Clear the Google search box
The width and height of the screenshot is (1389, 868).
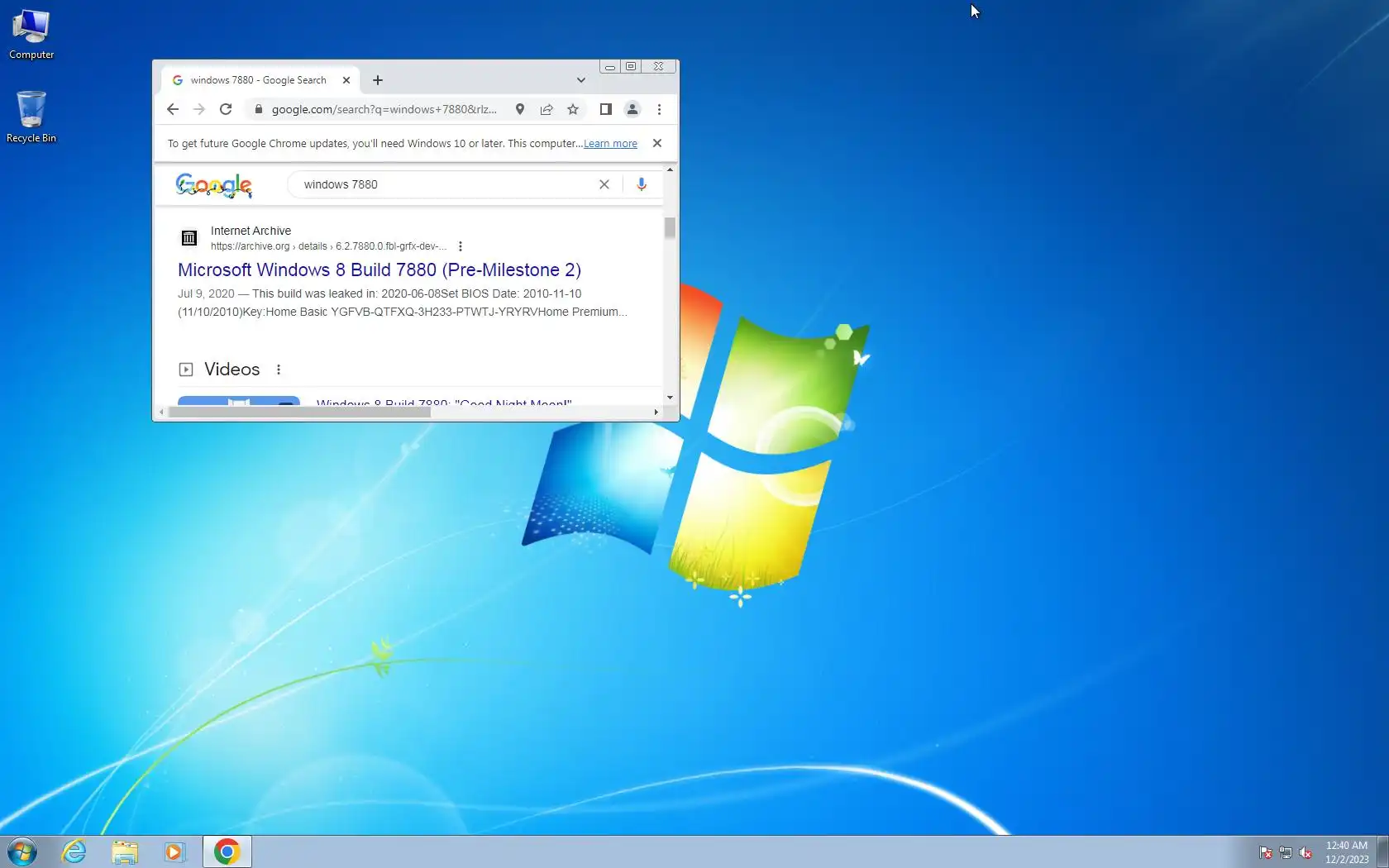tap(604, 184)
